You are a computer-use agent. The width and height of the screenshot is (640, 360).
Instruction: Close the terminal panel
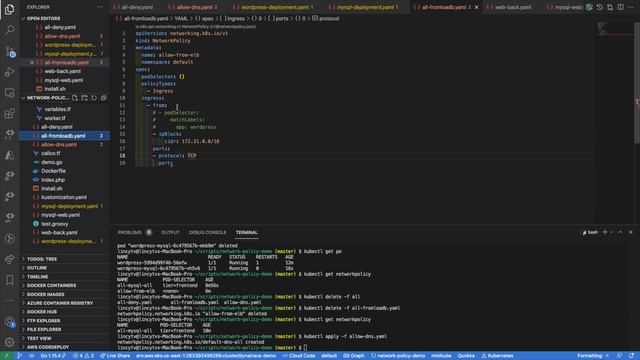click(631, 232)
